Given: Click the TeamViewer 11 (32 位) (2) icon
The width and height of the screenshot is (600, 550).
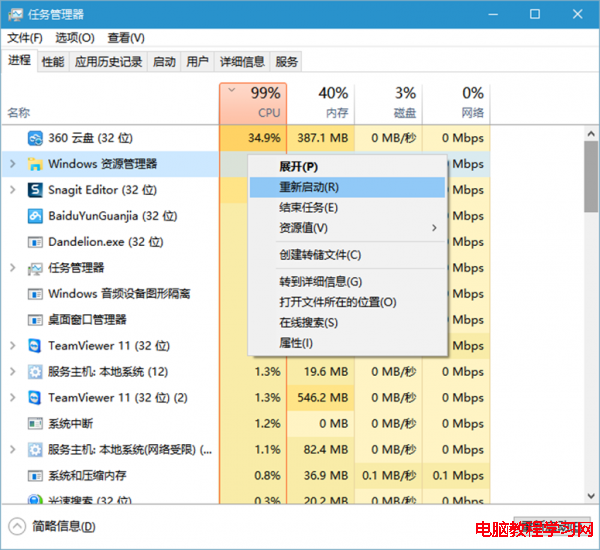Looking at the screenshot, I should (35, 398).
